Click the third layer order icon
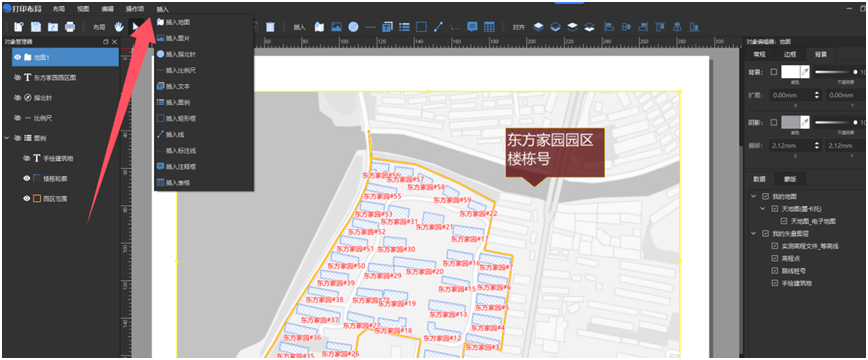868x360 pixels. coord(573,27)
